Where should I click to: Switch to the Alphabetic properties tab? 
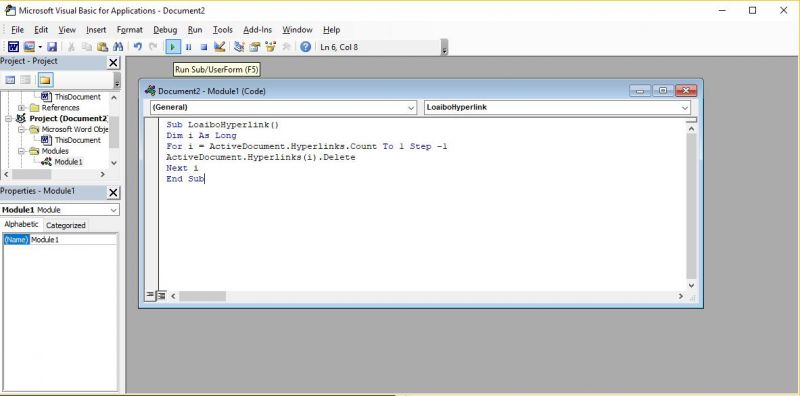[21, 225]
